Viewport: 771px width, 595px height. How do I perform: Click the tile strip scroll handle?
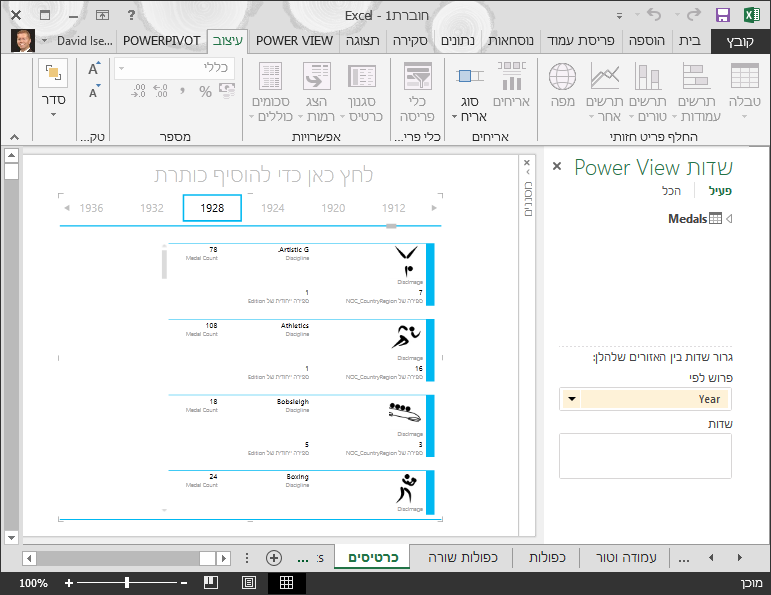[391, 226]
